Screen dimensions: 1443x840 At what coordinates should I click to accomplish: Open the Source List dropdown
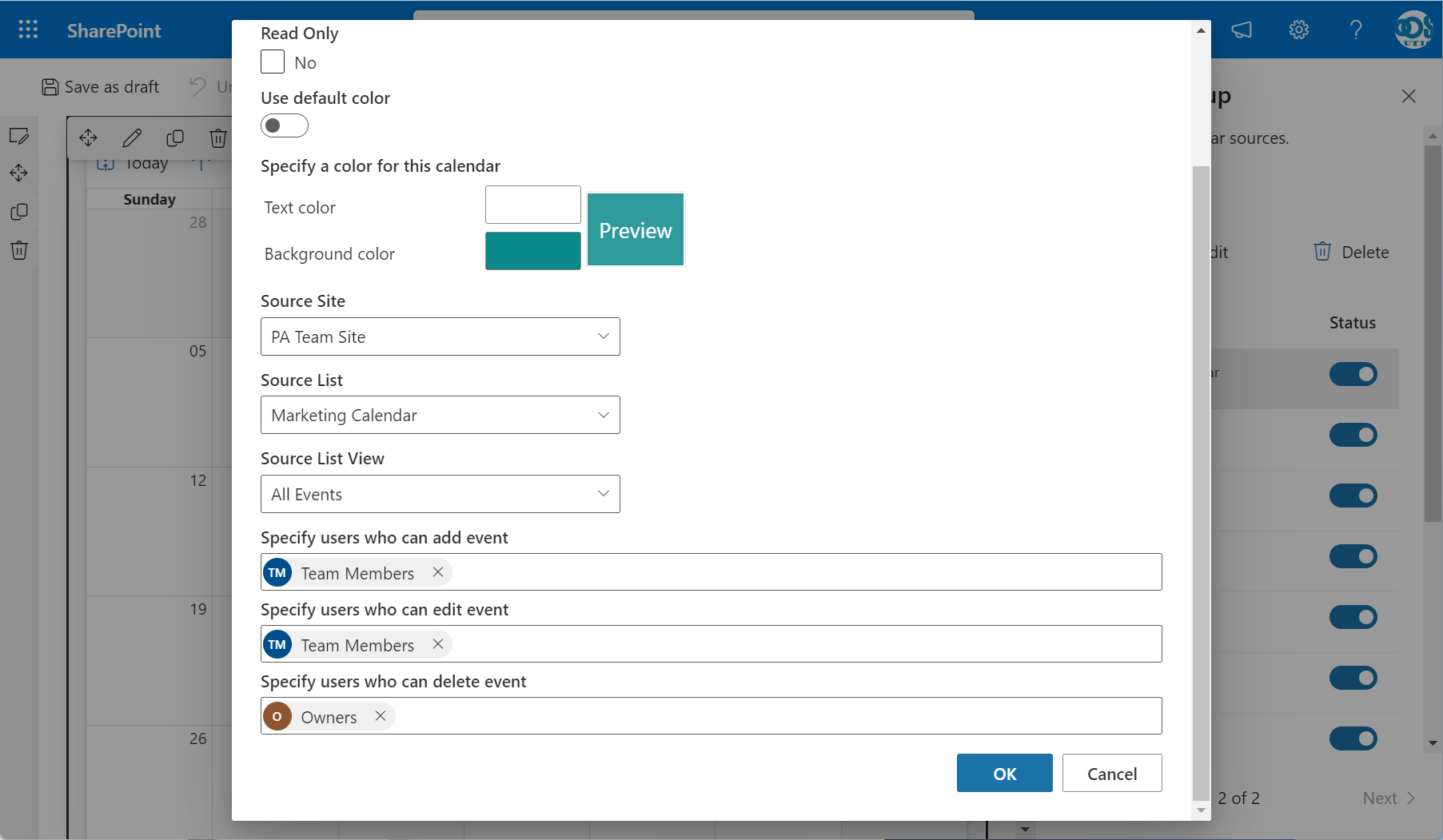(x=440, y=415)
